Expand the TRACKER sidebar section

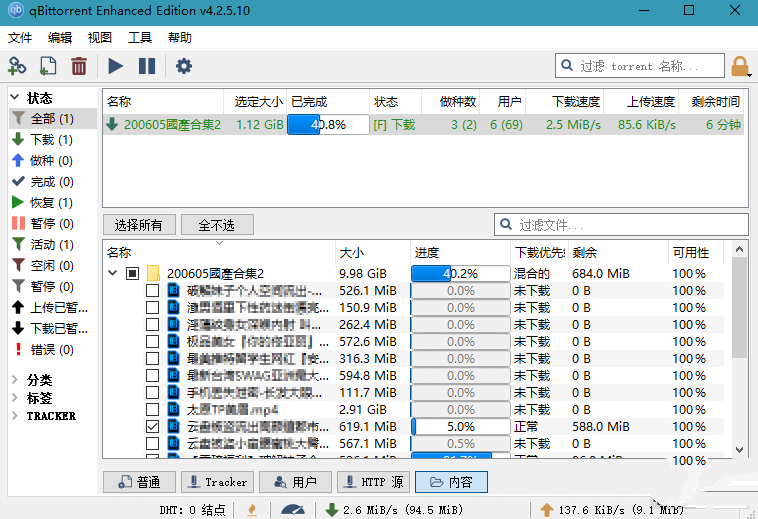point(15,415)
